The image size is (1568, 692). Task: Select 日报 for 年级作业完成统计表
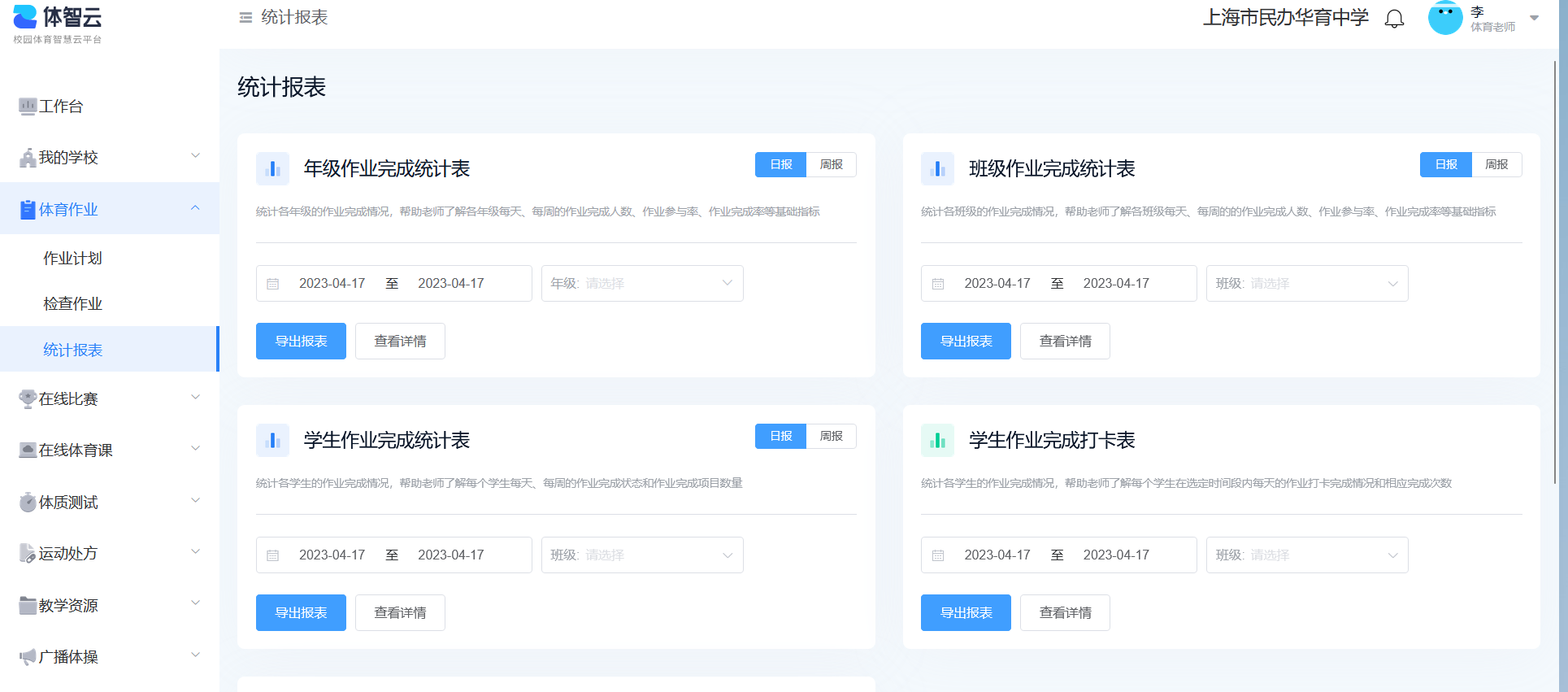(780, 164)
